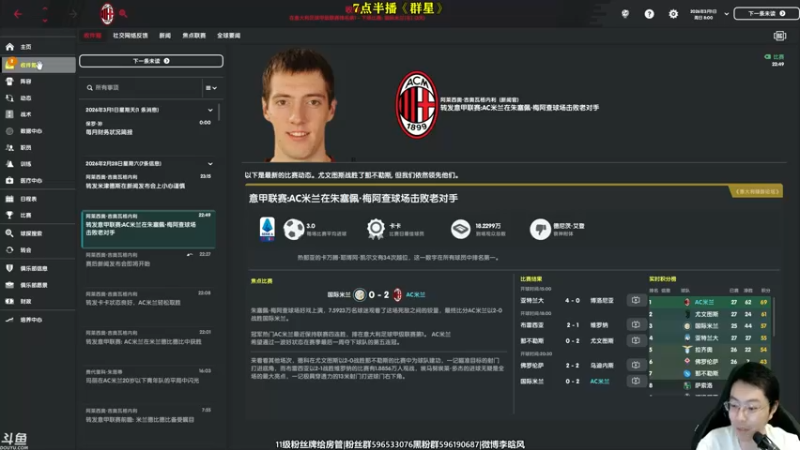Click 下一条未读 button above inbox list
The width and height of the screenshot is (800, 450).
[x=151, y=61]
